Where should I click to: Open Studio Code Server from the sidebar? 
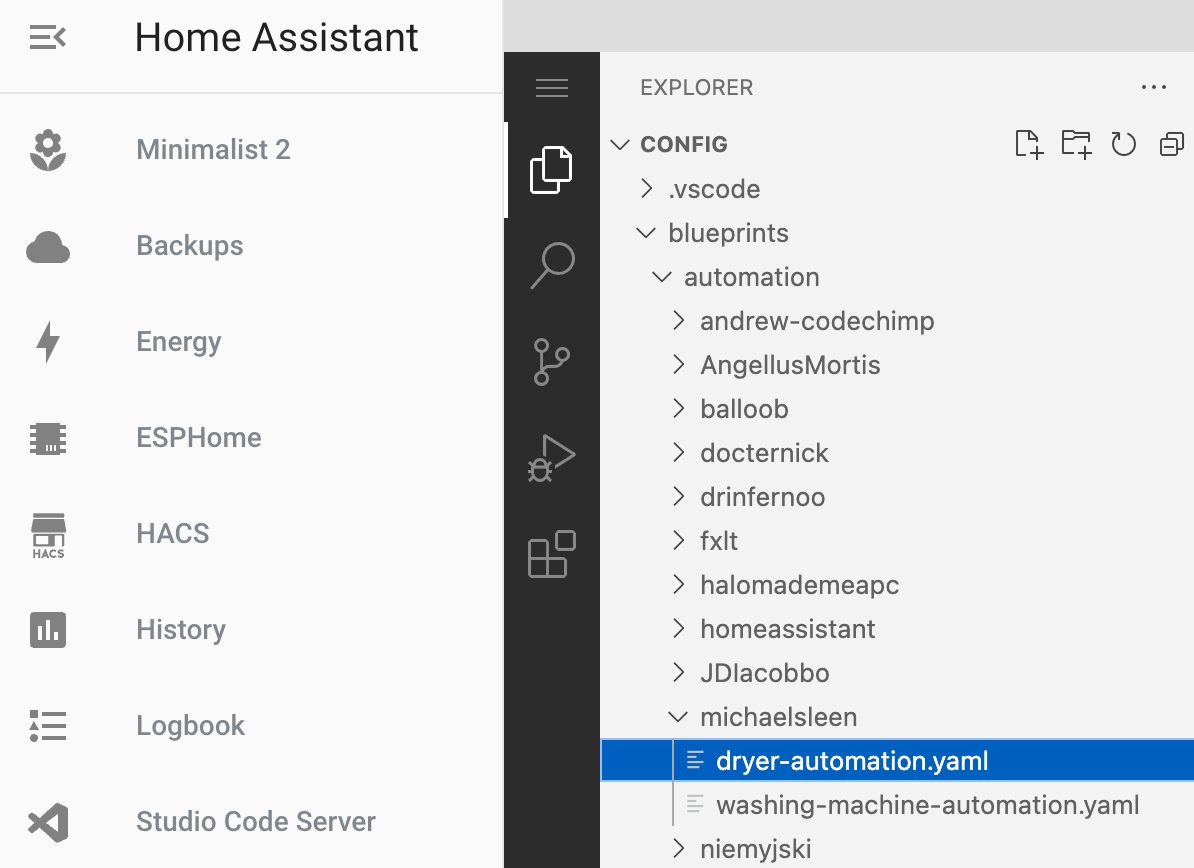(256, 822)
